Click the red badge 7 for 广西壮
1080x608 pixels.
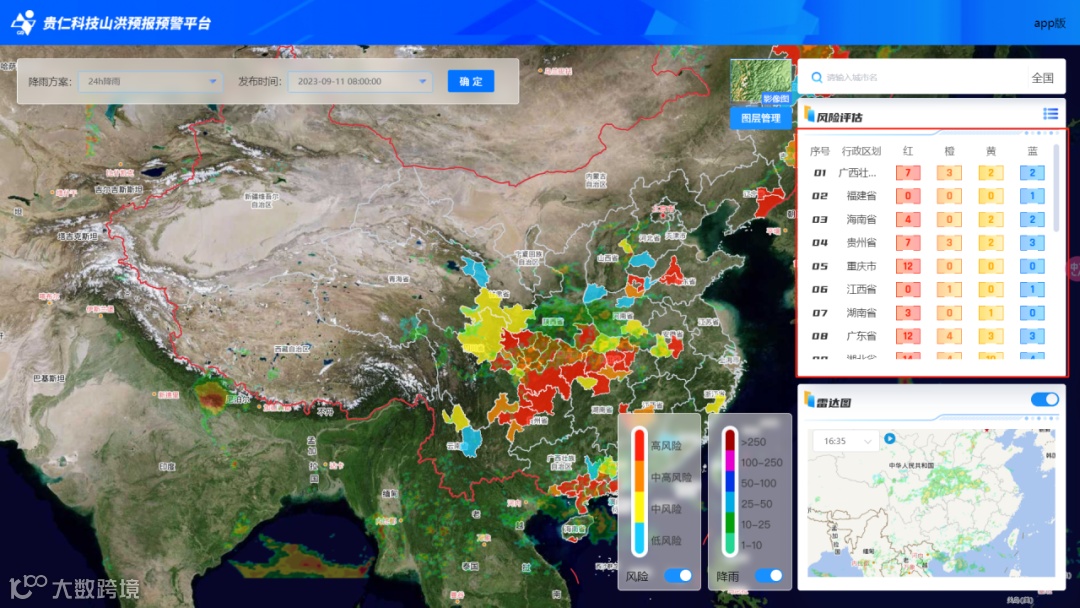[908, 173]
